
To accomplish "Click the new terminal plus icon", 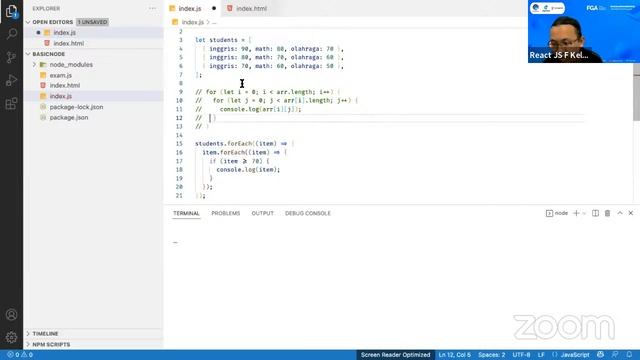I will click(x=576, y=213).
